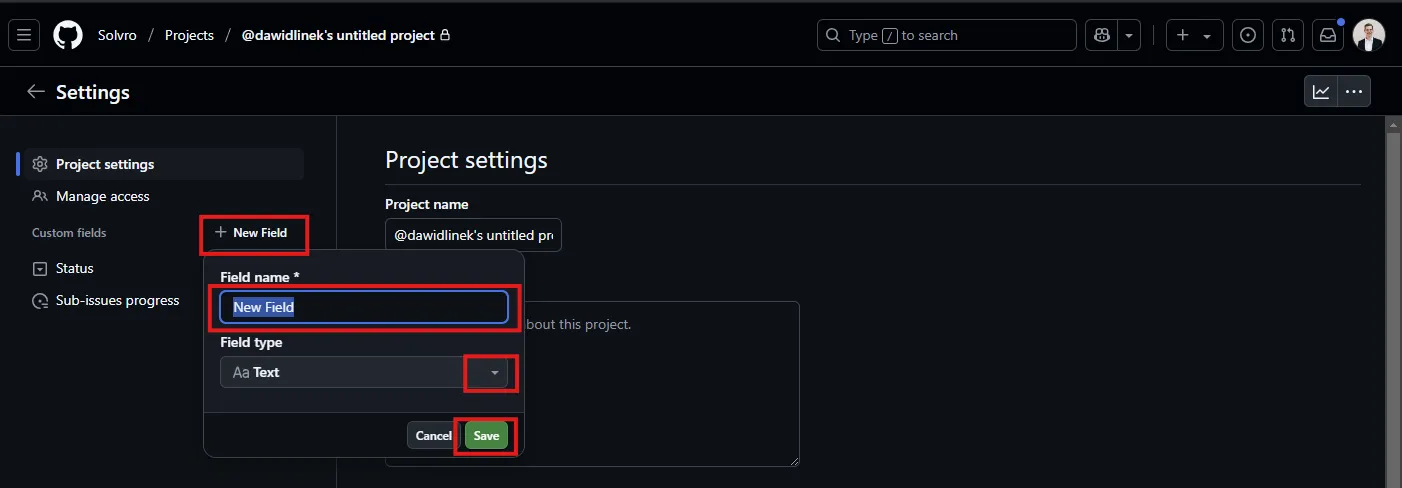Cancel the new field dialog

point(433,436)
